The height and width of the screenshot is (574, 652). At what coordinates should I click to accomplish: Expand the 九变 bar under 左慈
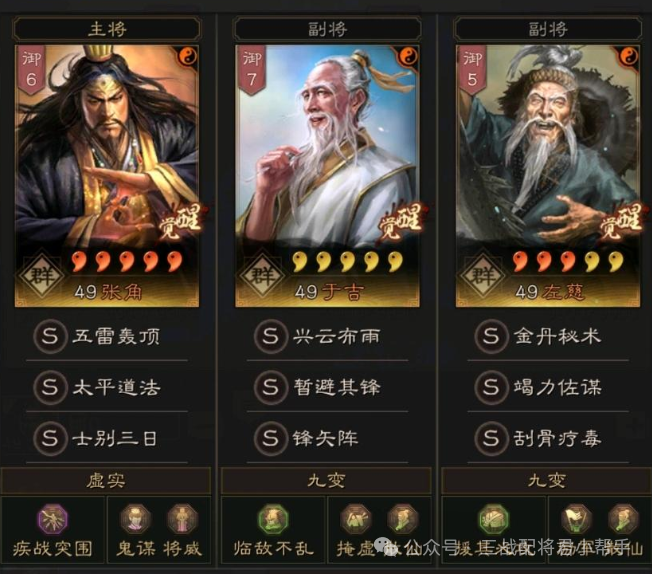click(x=547, y=480)
